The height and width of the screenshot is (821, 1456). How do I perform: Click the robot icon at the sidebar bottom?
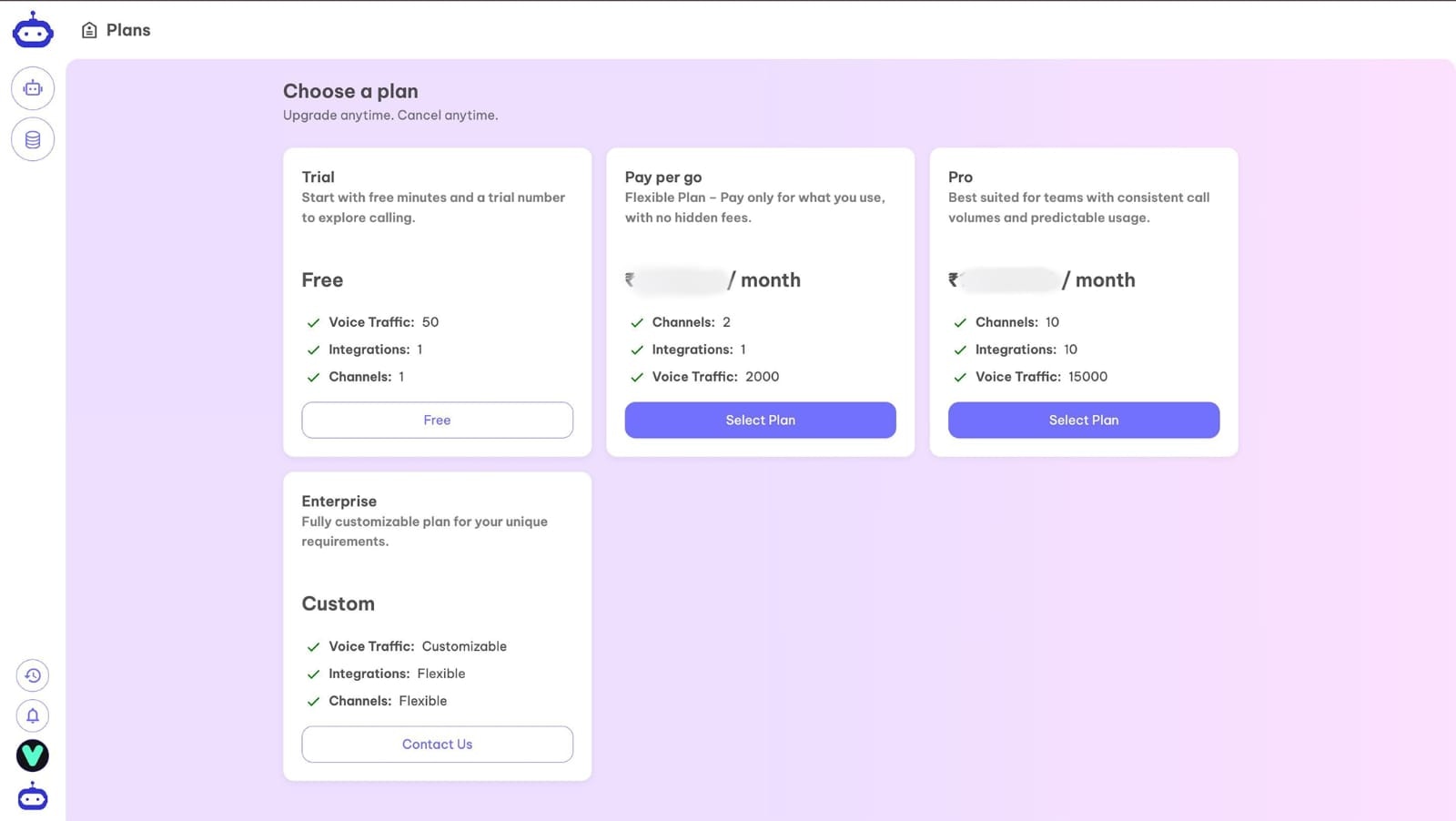tap(33, 796)
